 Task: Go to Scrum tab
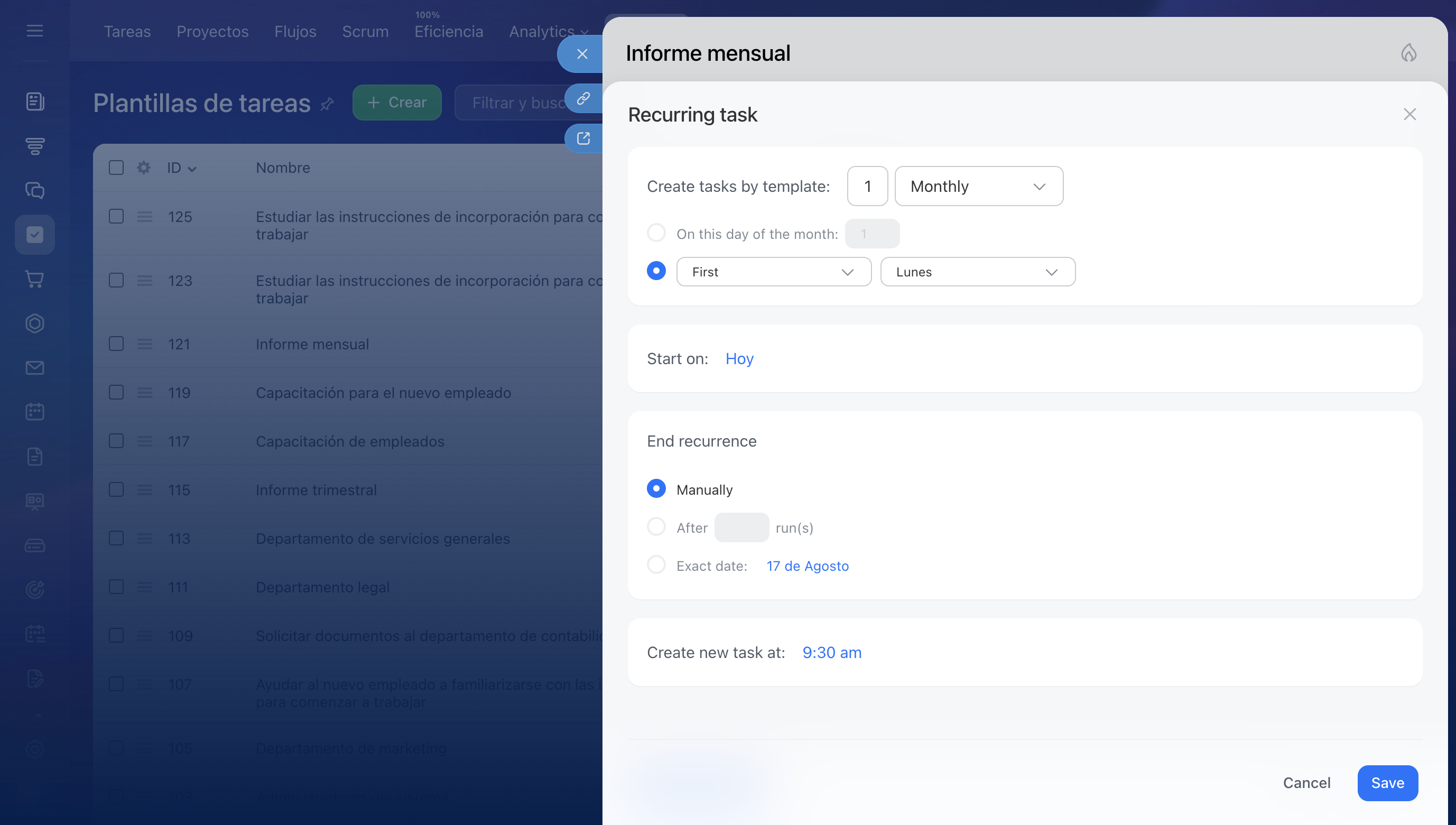pos(365,32)
